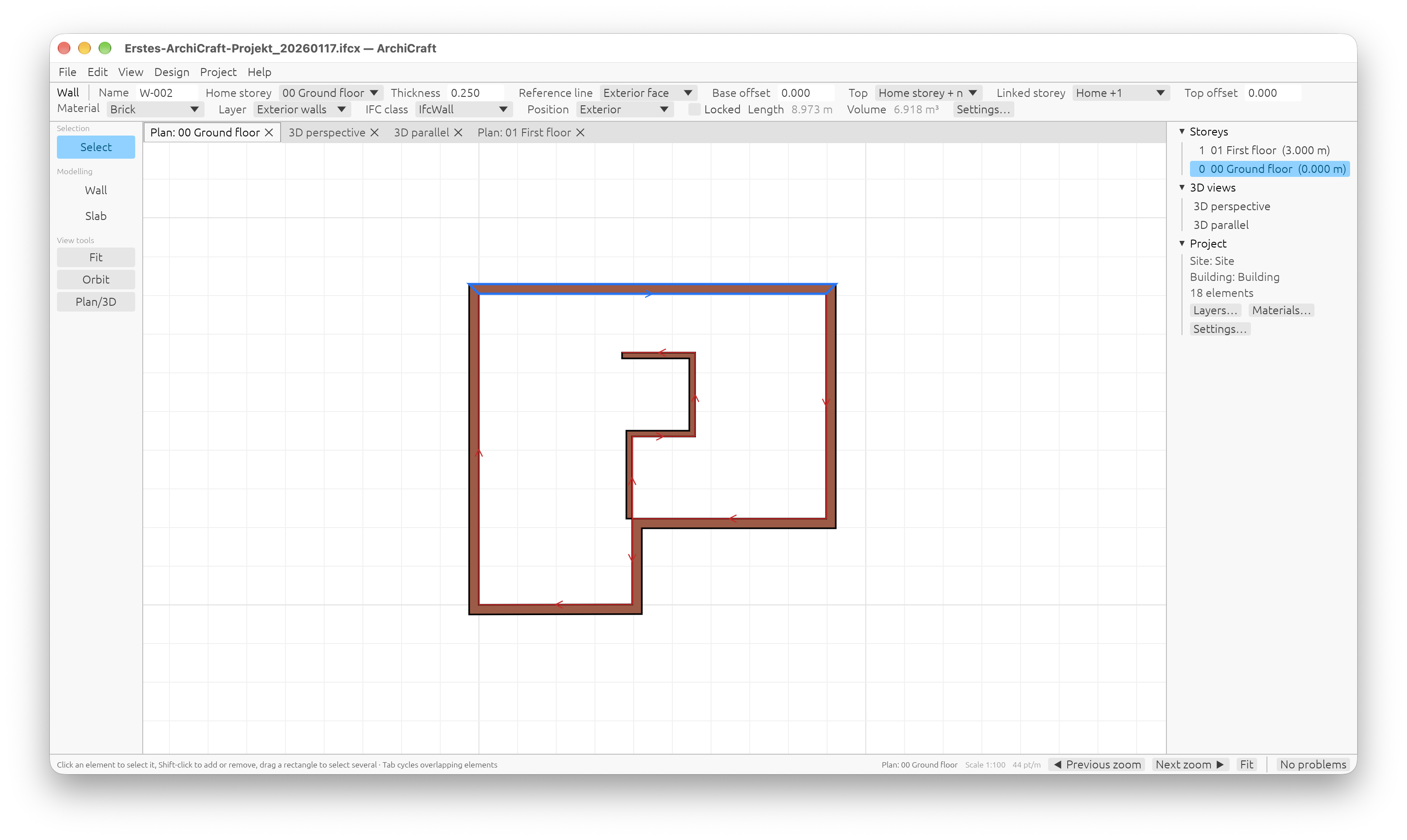Choose the Slab modelling tool
1407x840 pixels.
pyautogui.click(x=96, y=216)
